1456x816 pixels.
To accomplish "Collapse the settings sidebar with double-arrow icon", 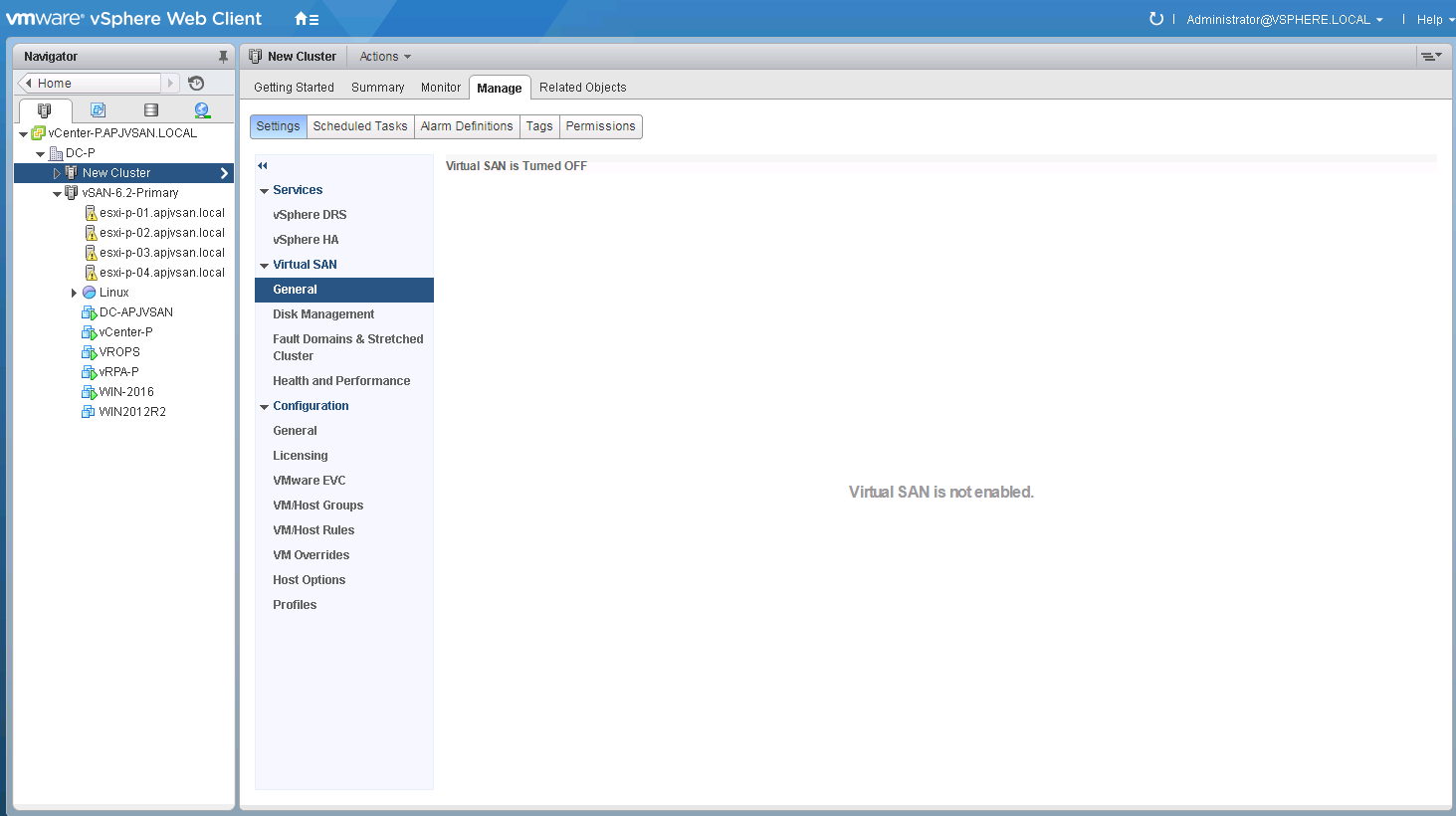I will tap(263, 166).
